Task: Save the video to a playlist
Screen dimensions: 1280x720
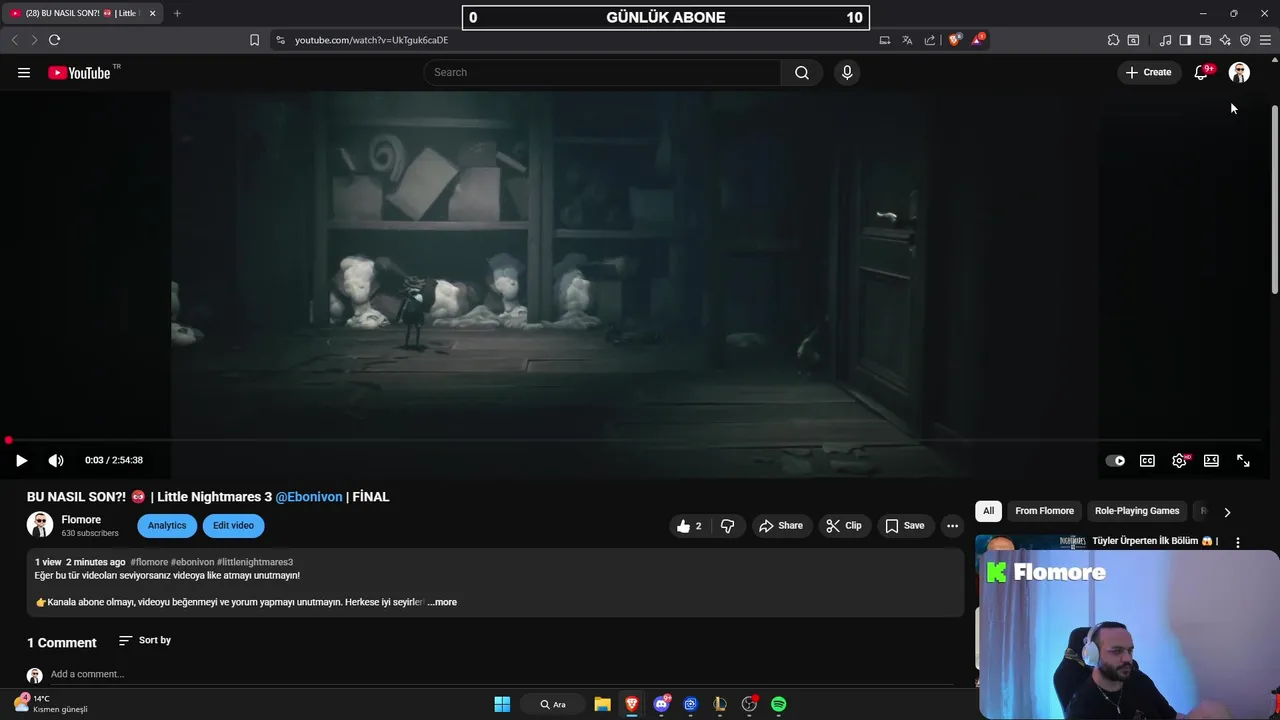Action: pyautogui.click(x=905, y=526)
